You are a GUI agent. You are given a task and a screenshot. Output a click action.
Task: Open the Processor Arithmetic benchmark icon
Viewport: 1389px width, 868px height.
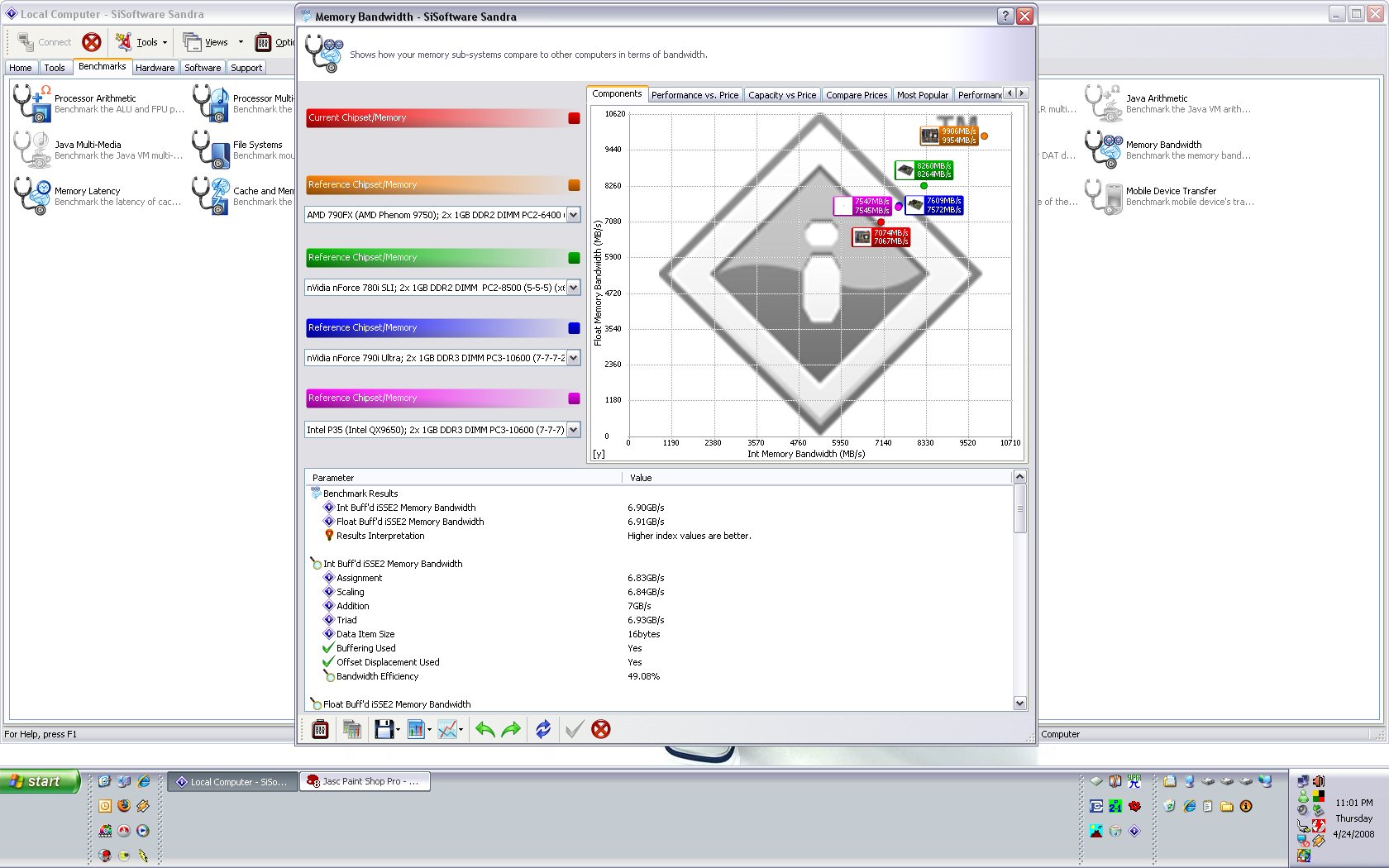pos(31,103)
